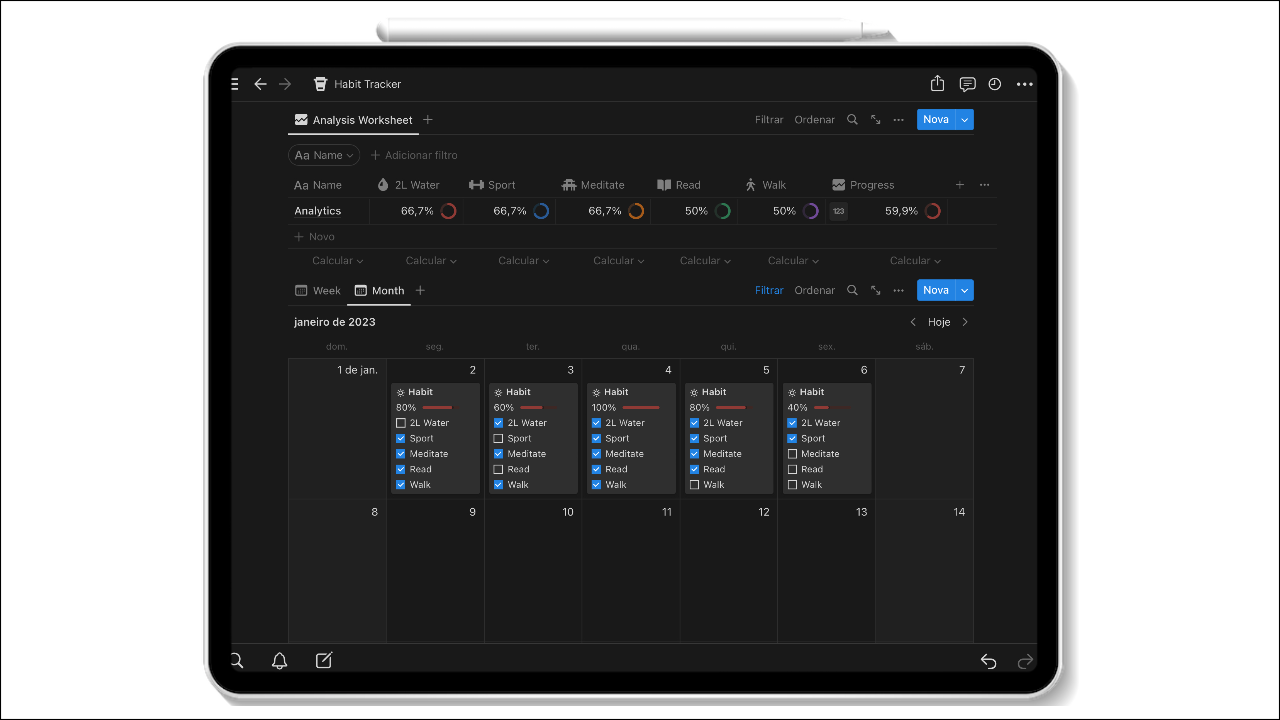Uncheck 2L Water on January 6

pyautogui.click(x=793, y=423)
